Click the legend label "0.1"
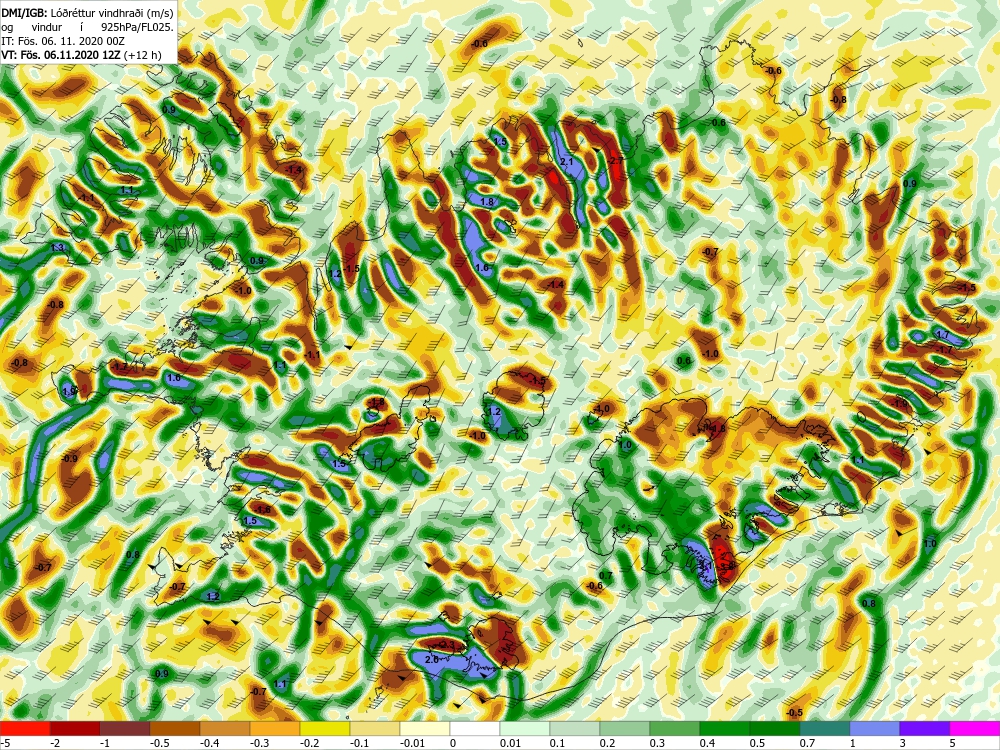Viewport: 1000px width, 750px height. pos(557,743)
